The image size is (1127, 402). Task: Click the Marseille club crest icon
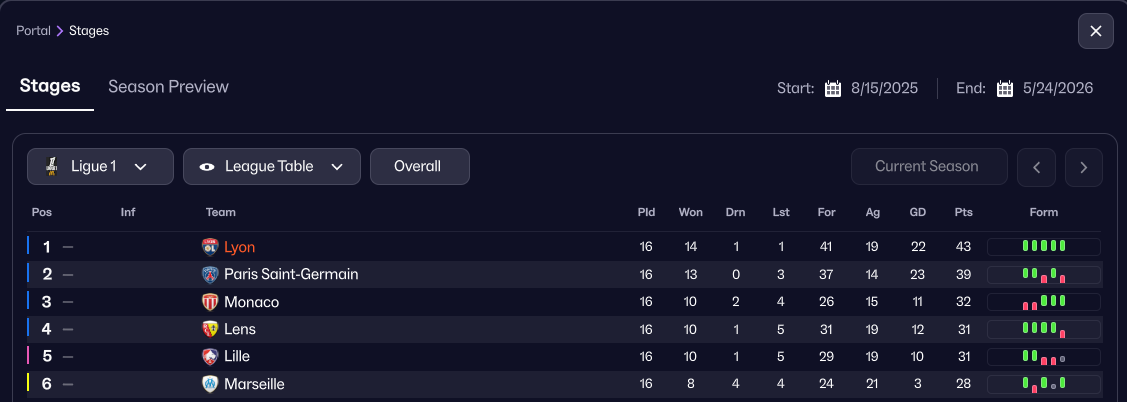[x=210, y=384]
